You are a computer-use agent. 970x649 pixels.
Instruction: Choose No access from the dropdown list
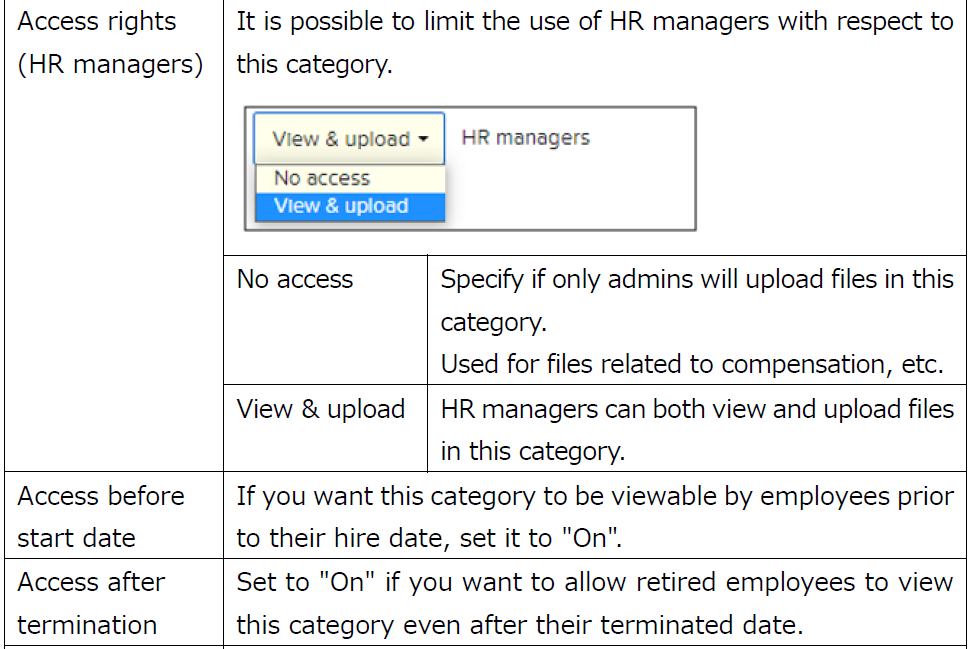tap(322, 178)
